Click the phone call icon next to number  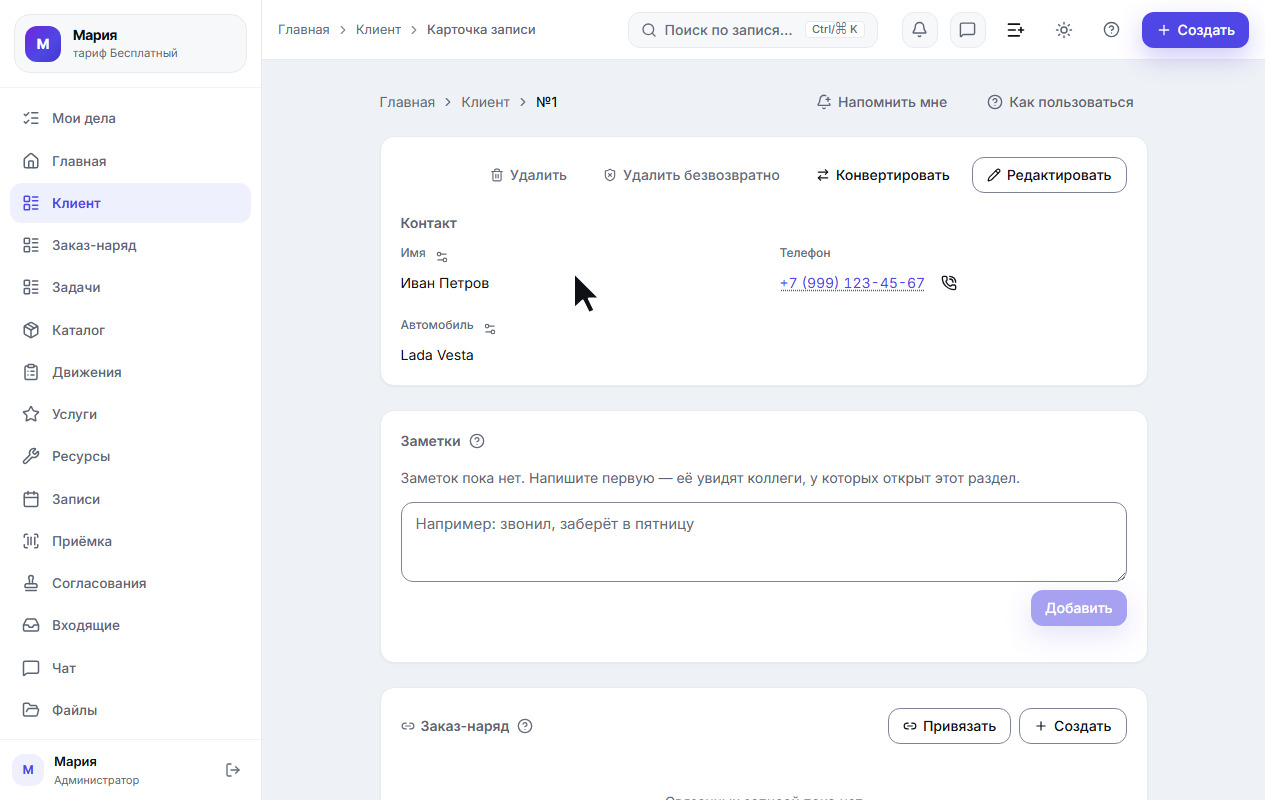click(949, 283)
